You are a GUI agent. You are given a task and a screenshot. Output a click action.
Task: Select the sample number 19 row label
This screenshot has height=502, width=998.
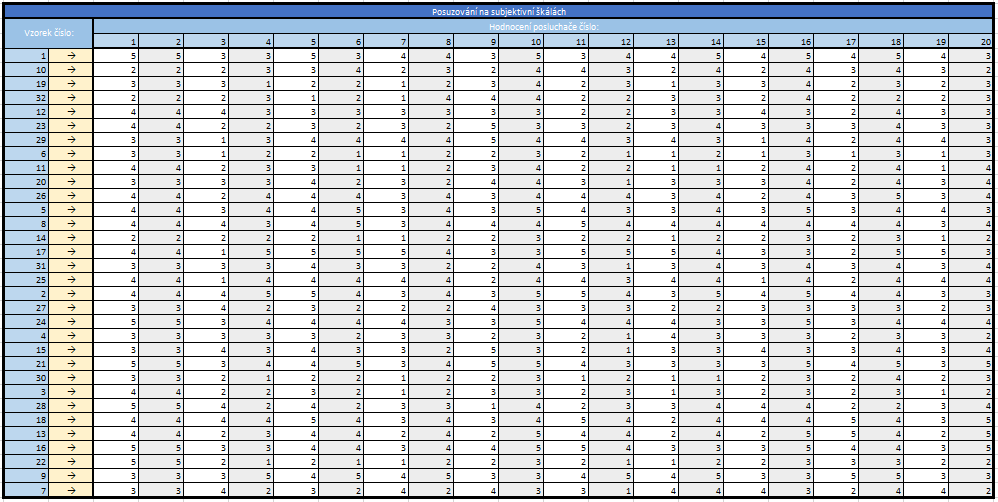tap(27, 84)
